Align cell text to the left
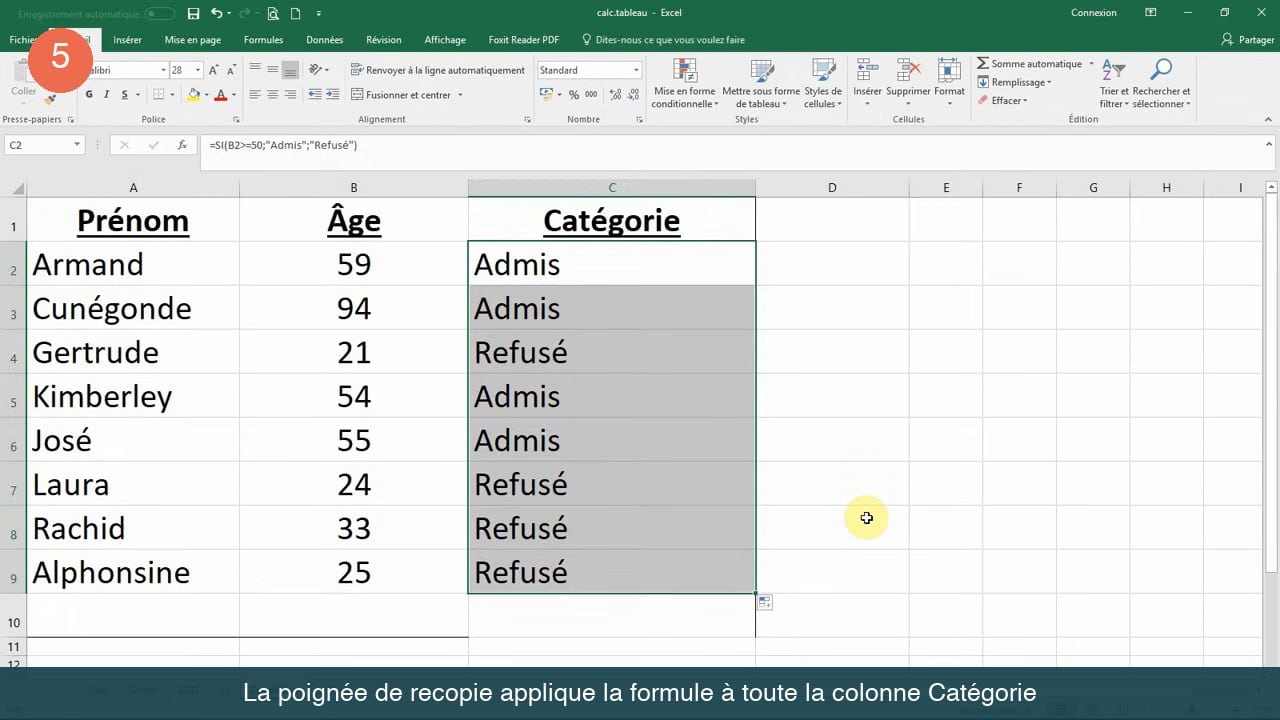The width and height of the screenshot is (1280, 720). (x=255, y=95)
